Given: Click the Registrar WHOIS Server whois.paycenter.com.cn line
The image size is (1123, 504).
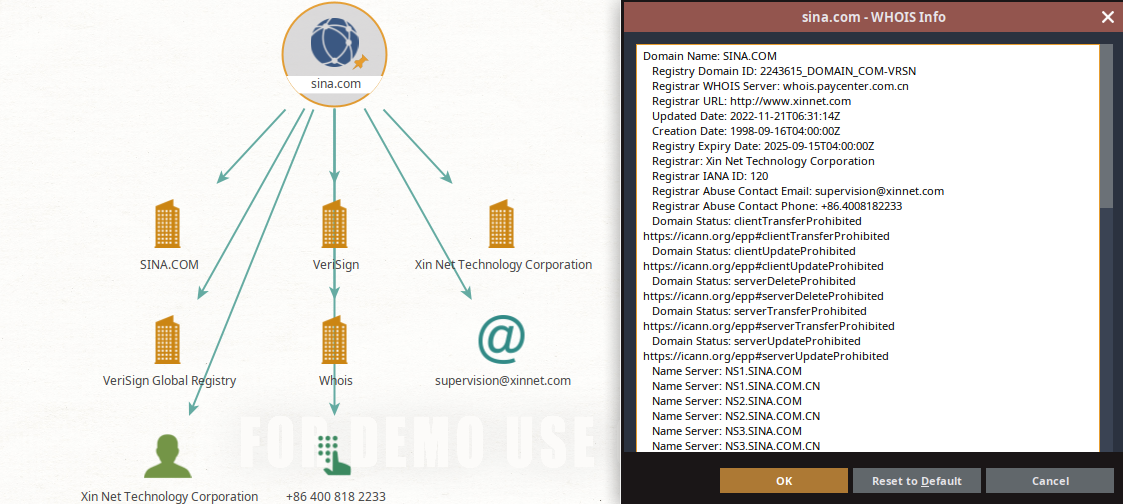Looking at the screenshot, I should (780, 86).
